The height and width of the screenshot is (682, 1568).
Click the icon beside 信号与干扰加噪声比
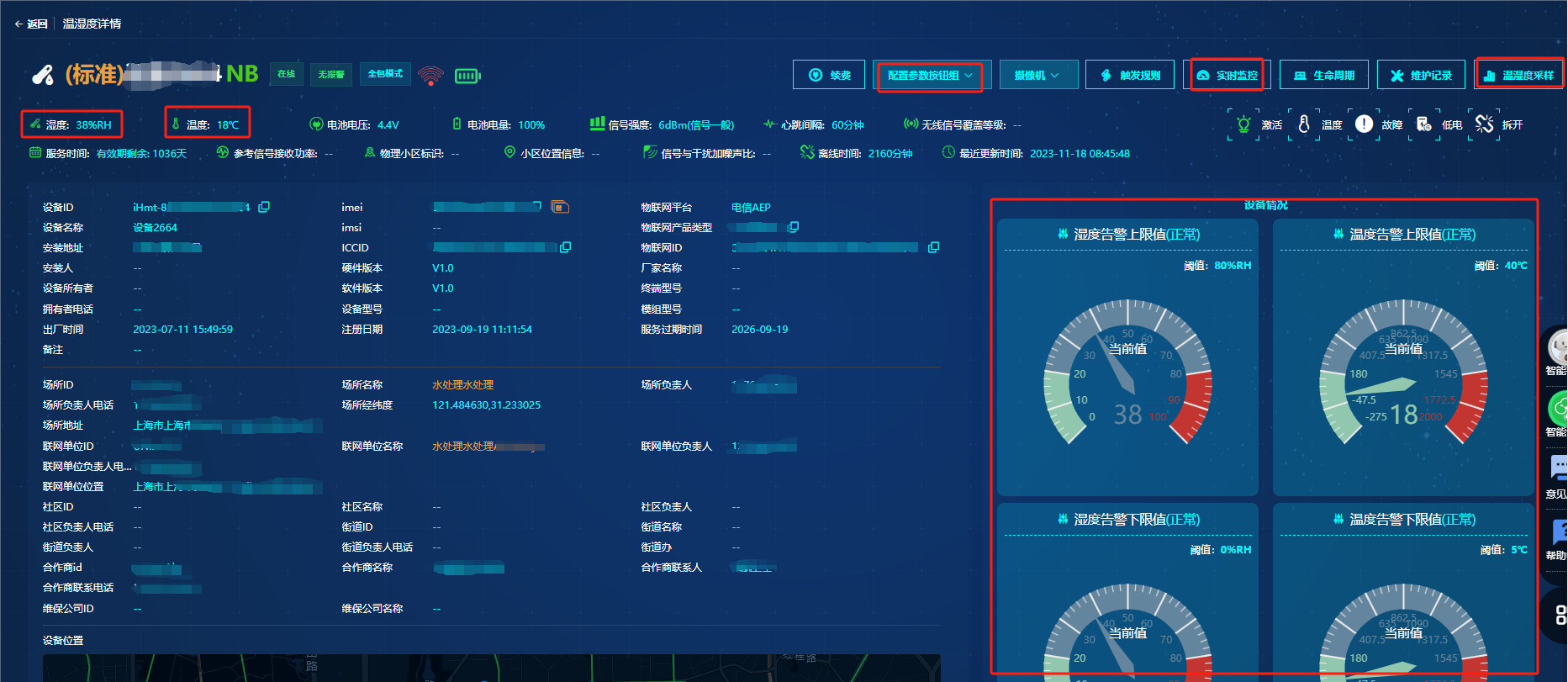(650, 152)
